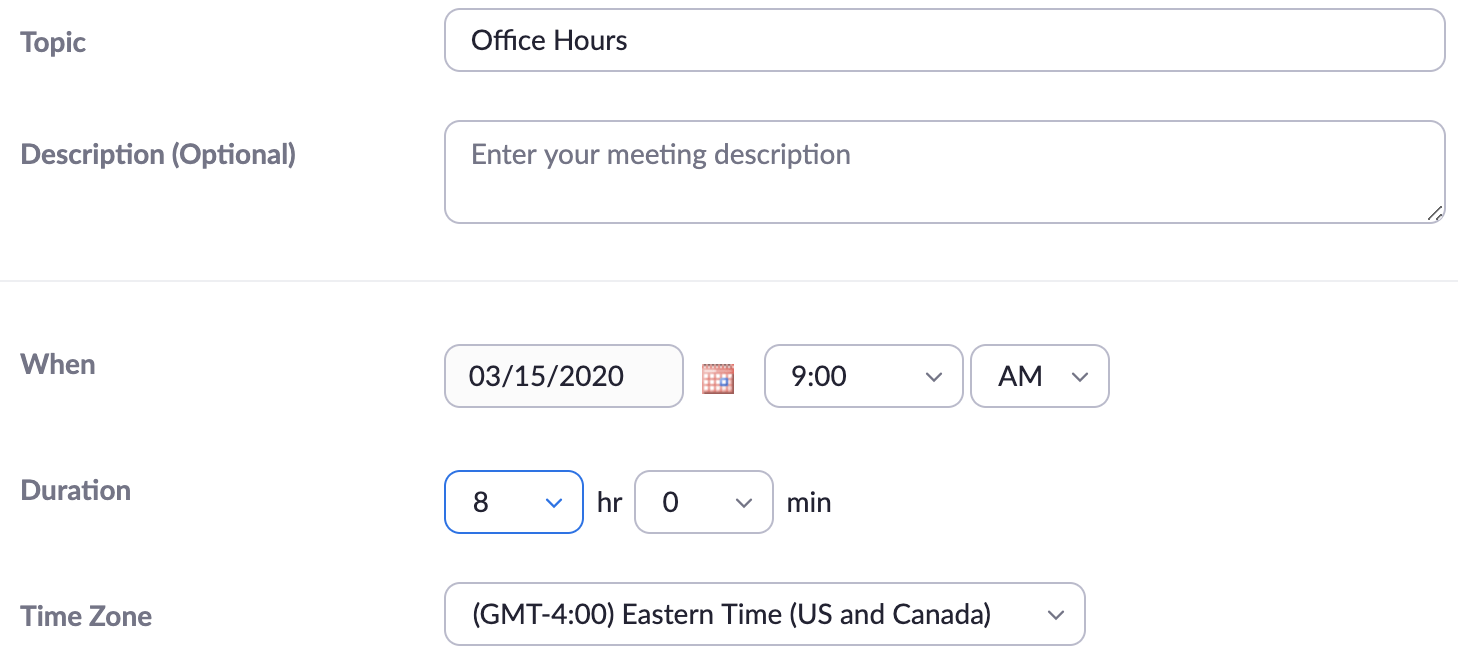Screen dimensions: 1458x668
Task: Click the Description (Optional) label
Action: coord(158,155)
